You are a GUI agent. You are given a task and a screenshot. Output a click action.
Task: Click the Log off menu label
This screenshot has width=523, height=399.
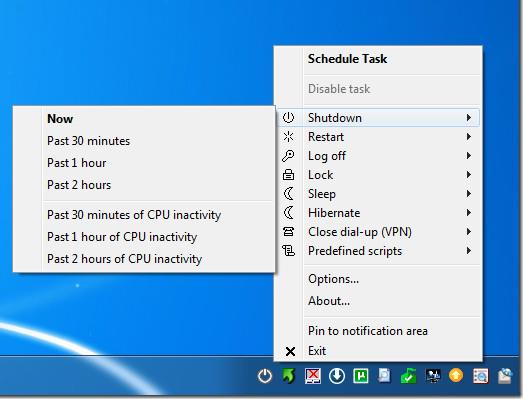(x=327, y=156)
